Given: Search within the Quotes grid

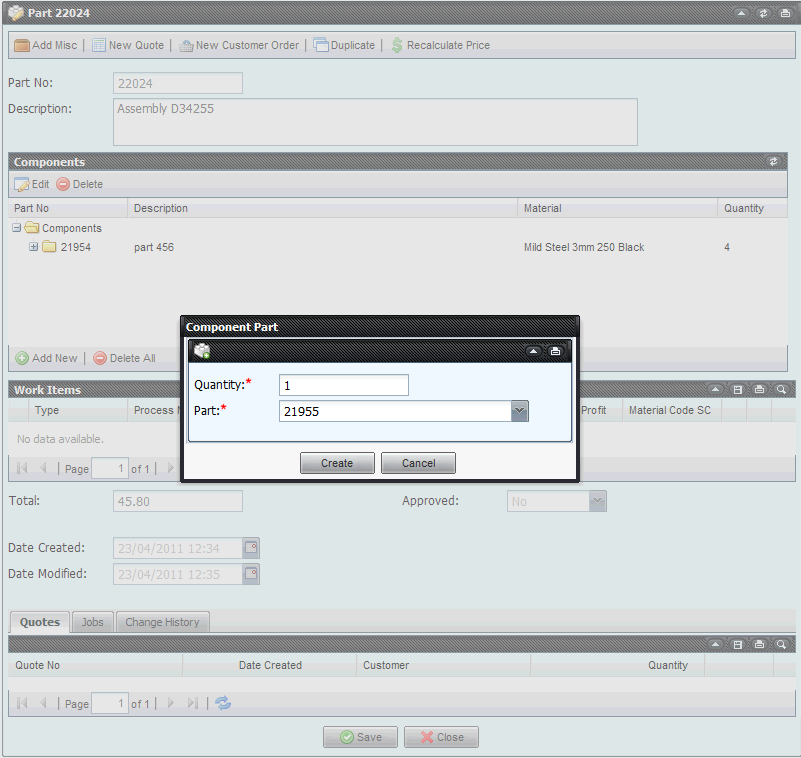Looking at the screenshot, I should (782, 644).
